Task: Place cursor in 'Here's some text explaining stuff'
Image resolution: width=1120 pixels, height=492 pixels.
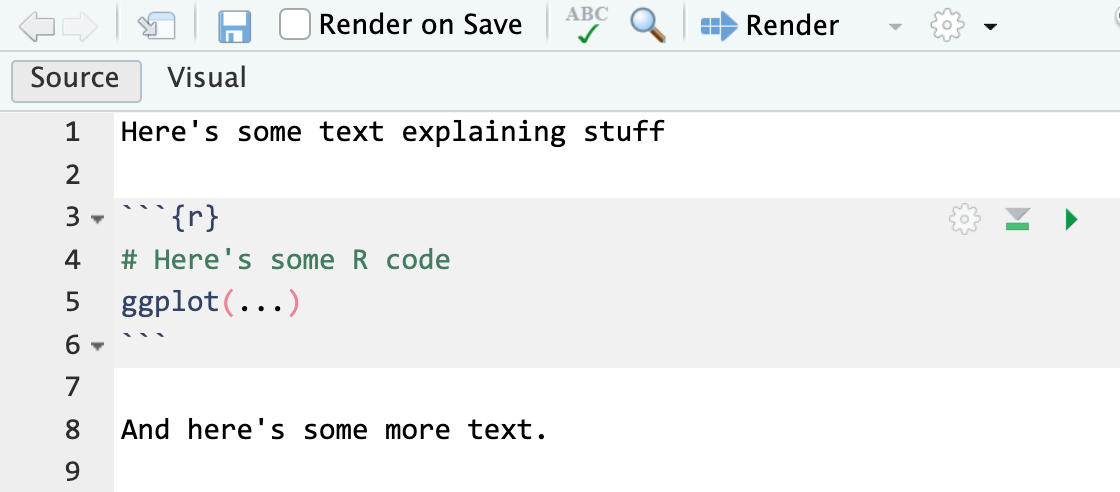Action: [392, 132]
